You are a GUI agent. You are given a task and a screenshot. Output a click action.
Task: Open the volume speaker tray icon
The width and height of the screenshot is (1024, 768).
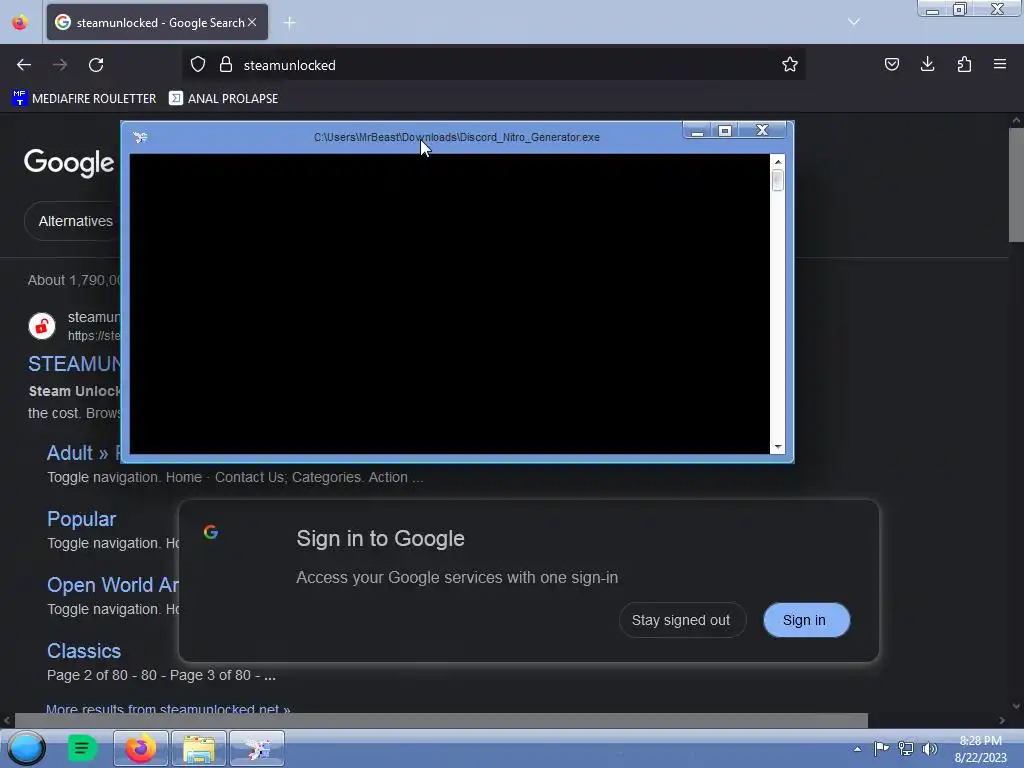[x=930, y=748]
